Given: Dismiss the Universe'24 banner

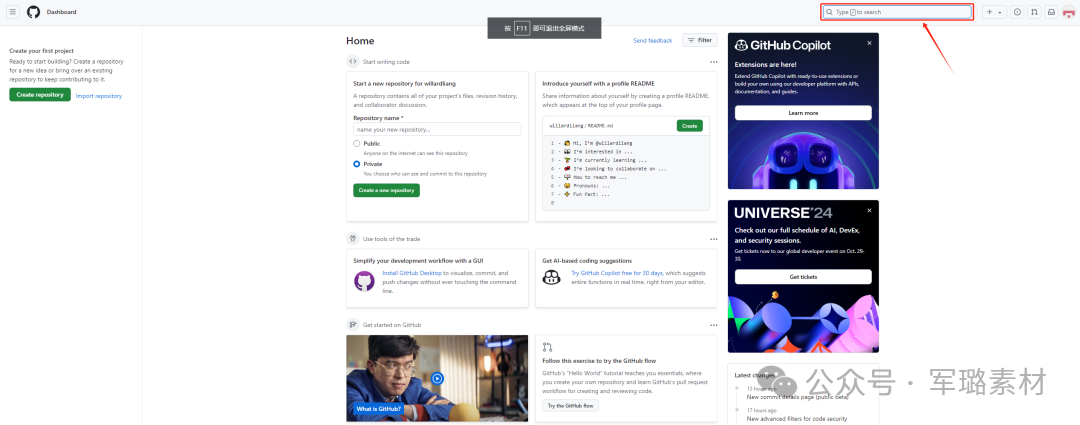Looking at the screenshot, I should (x=869, y=210).
